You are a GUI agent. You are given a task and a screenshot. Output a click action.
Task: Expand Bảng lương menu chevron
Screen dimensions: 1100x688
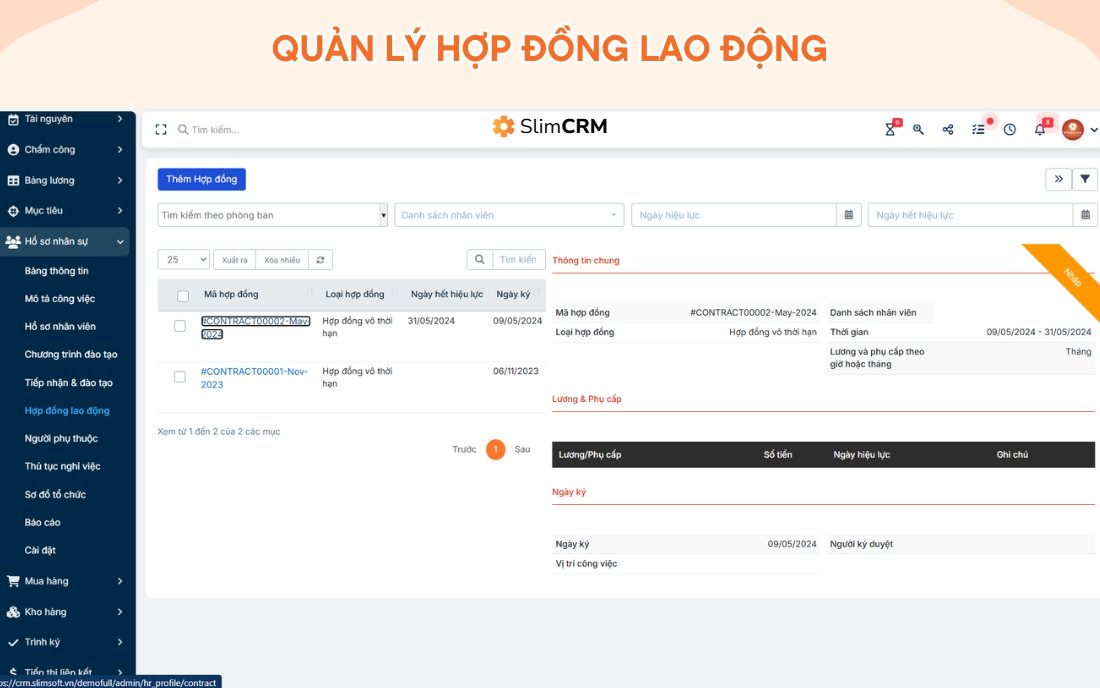[120, 180]
